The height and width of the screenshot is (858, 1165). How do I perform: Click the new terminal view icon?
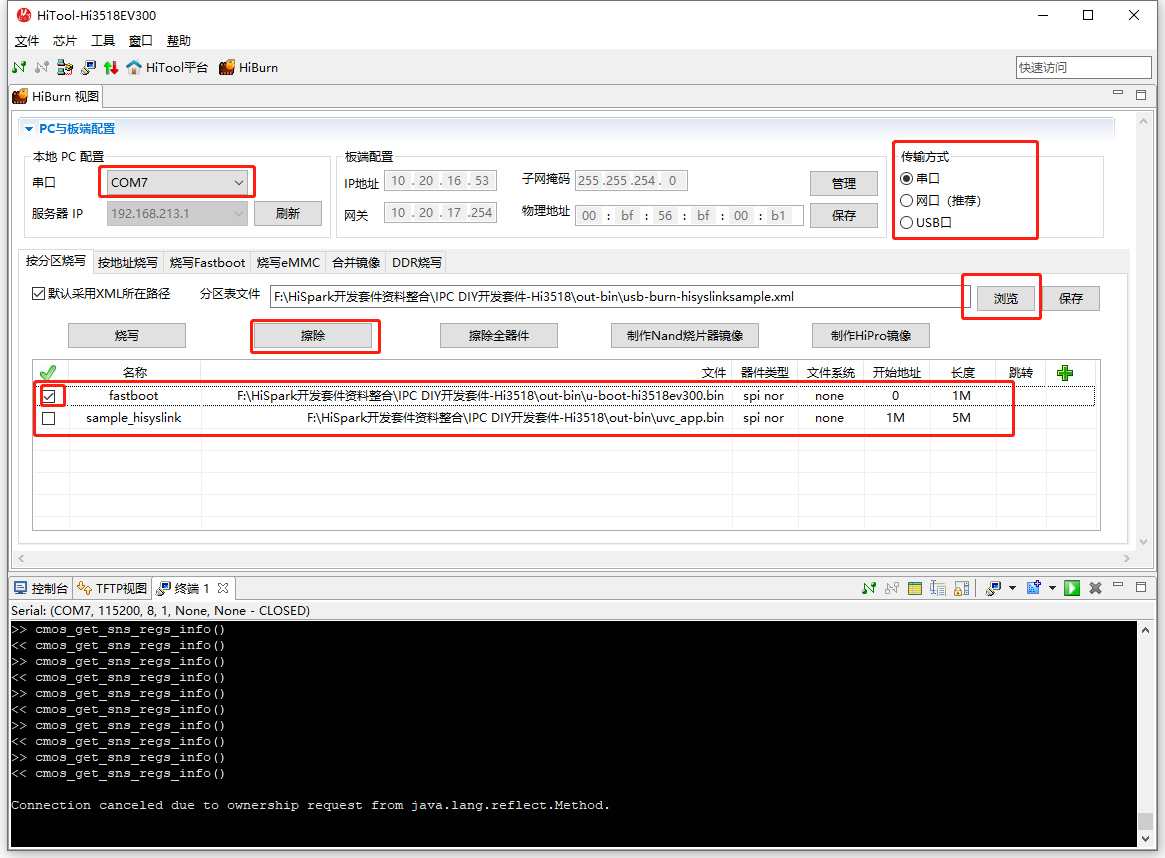click(x=1033, y=588)
